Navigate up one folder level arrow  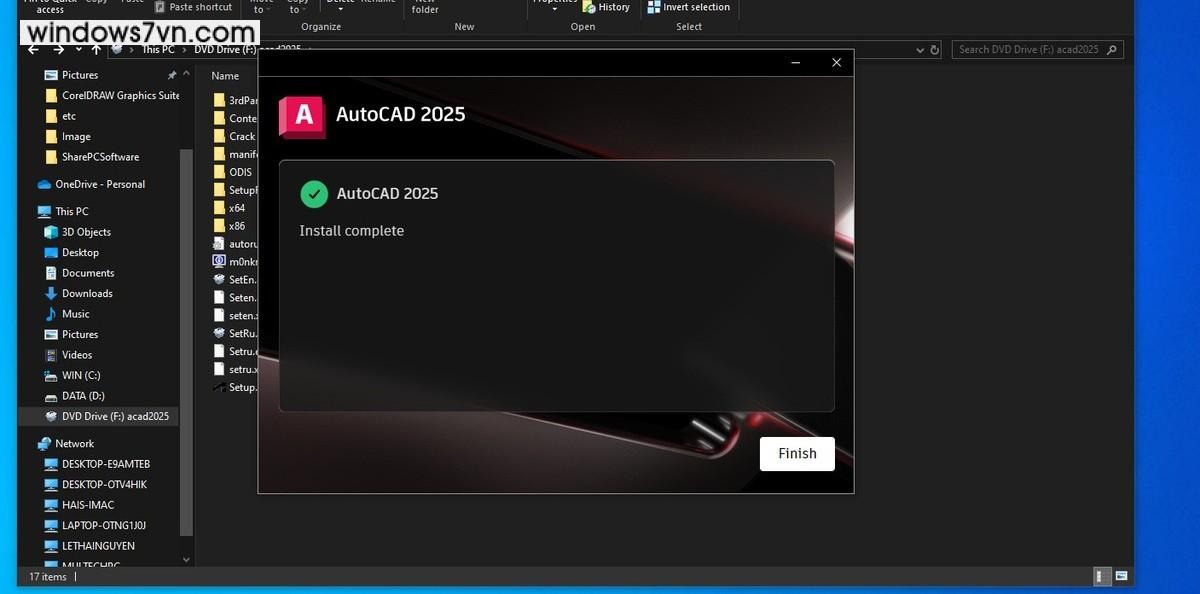pos(96,49)
